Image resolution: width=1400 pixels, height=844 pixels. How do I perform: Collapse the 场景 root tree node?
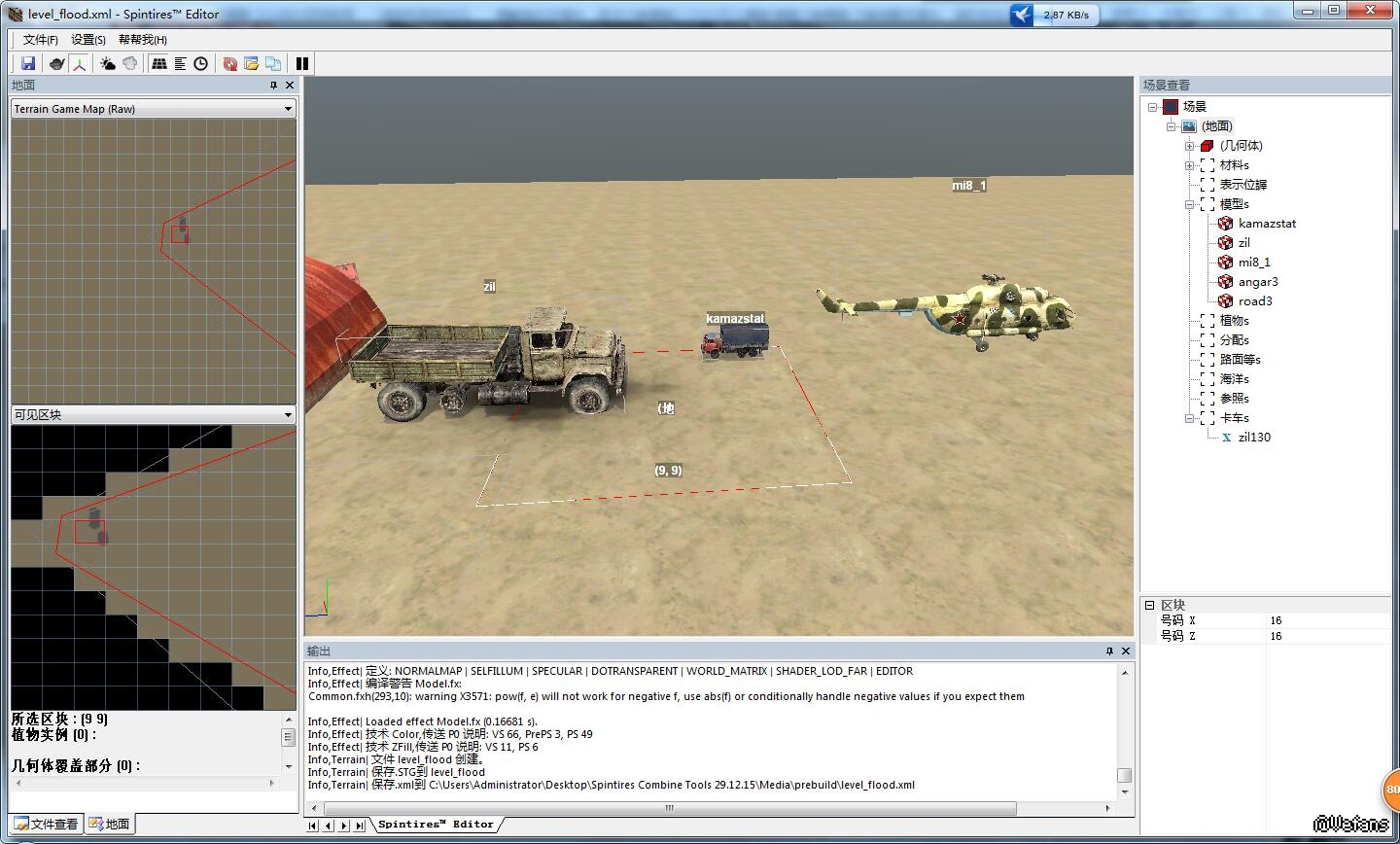1153,107
